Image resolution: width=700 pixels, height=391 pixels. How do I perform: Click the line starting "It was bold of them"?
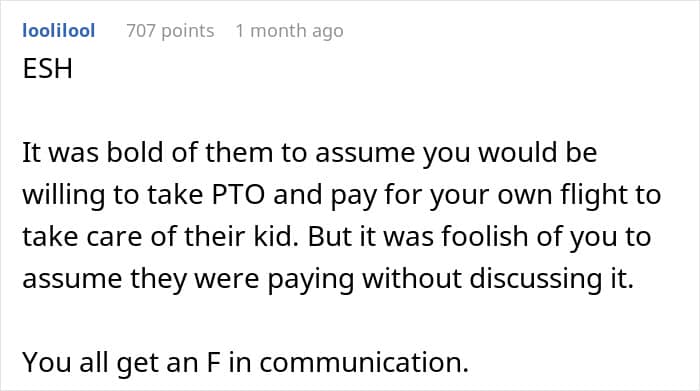[x=309, y=153]
